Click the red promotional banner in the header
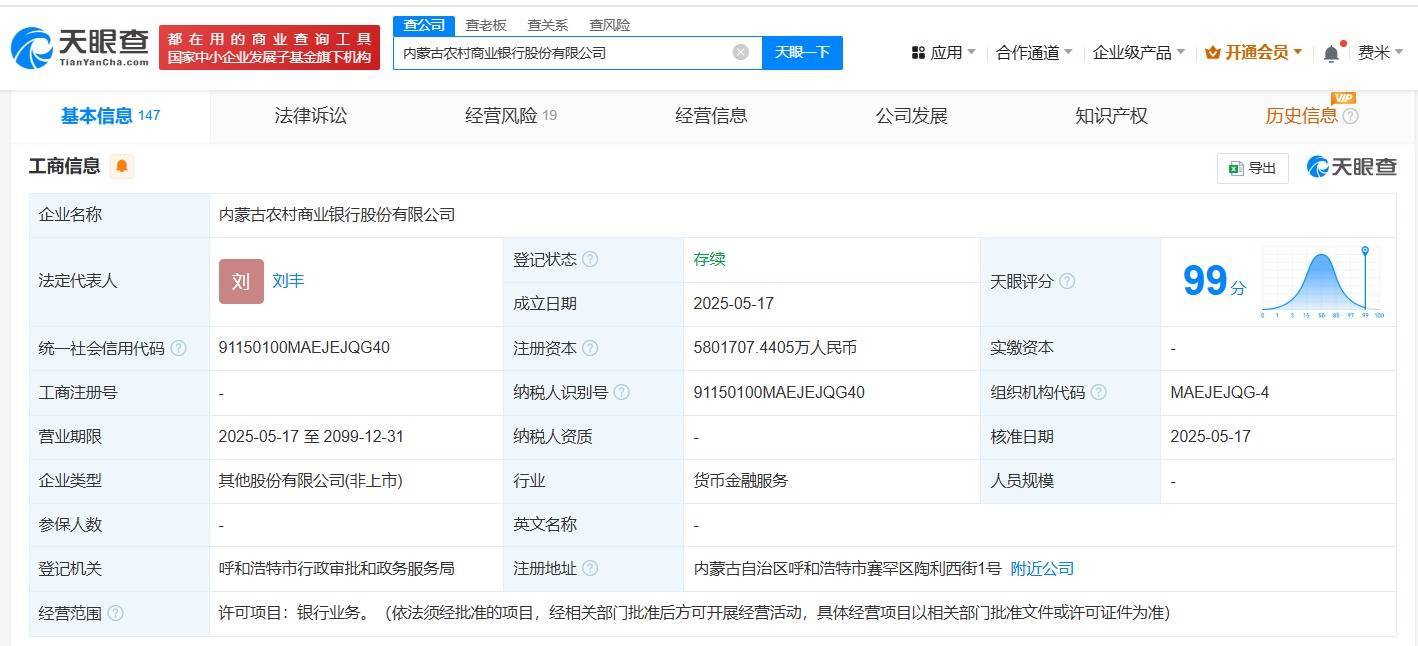 point(269,47)
